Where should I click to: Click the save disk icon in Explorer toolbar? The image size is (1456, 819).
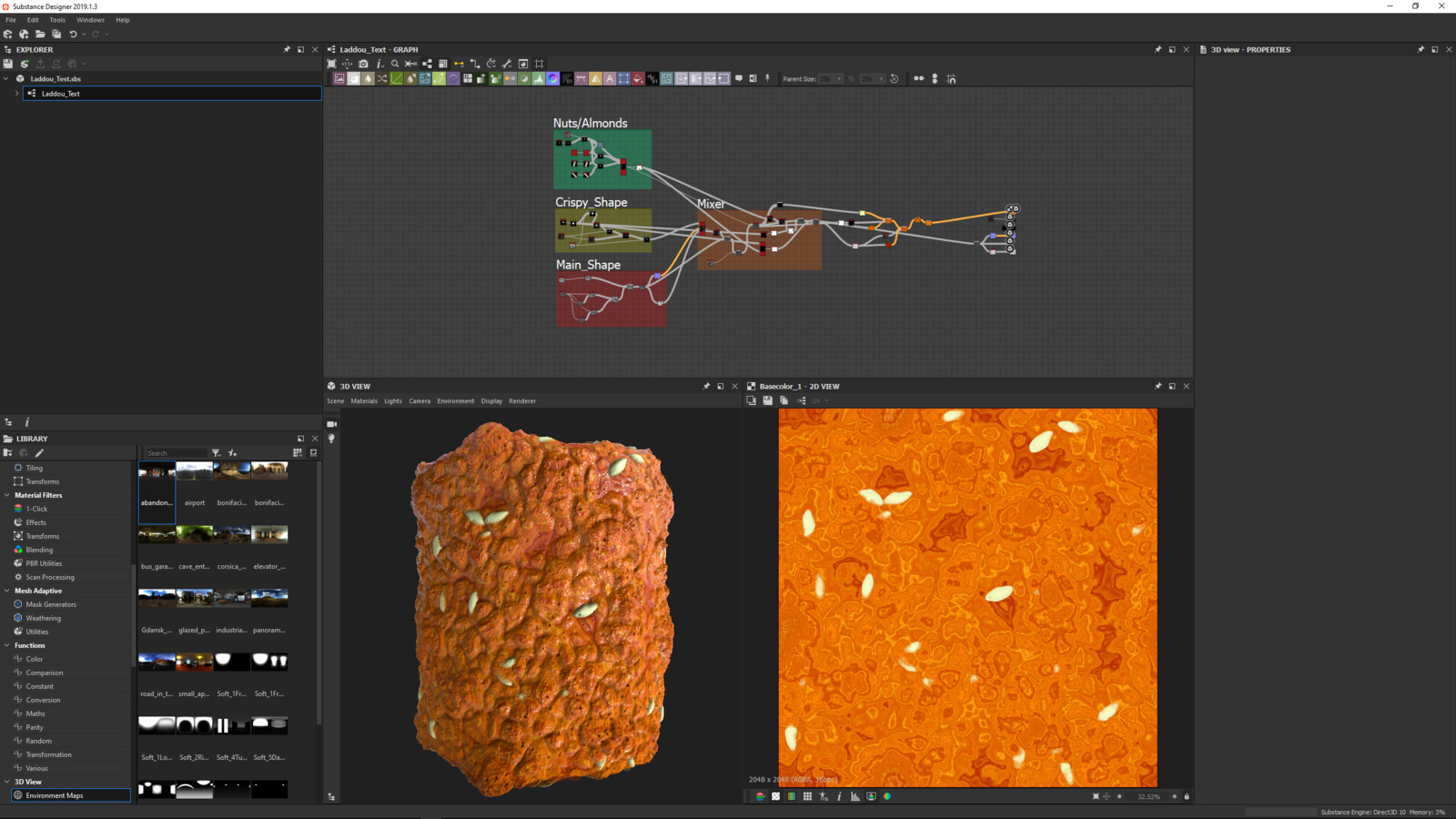click(x=8, y=64)
